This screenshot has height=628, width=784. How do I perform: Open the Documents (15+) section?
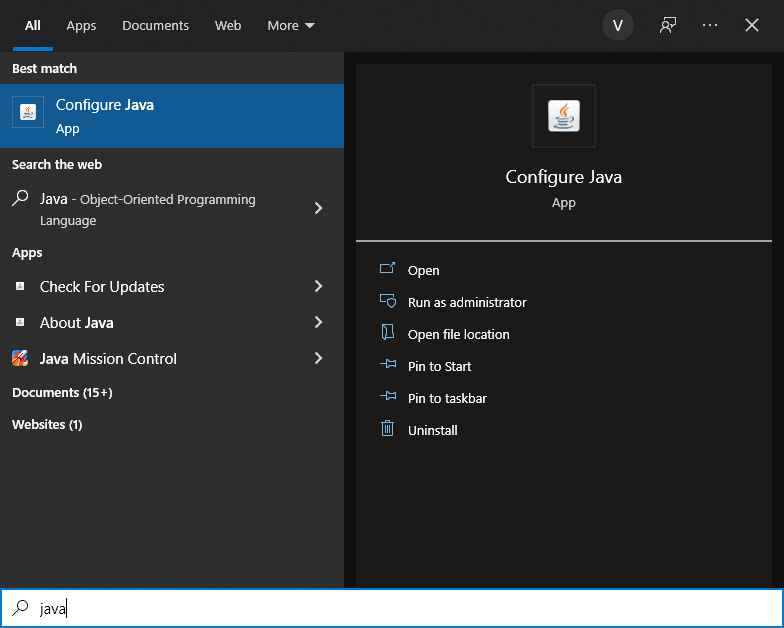62,392
